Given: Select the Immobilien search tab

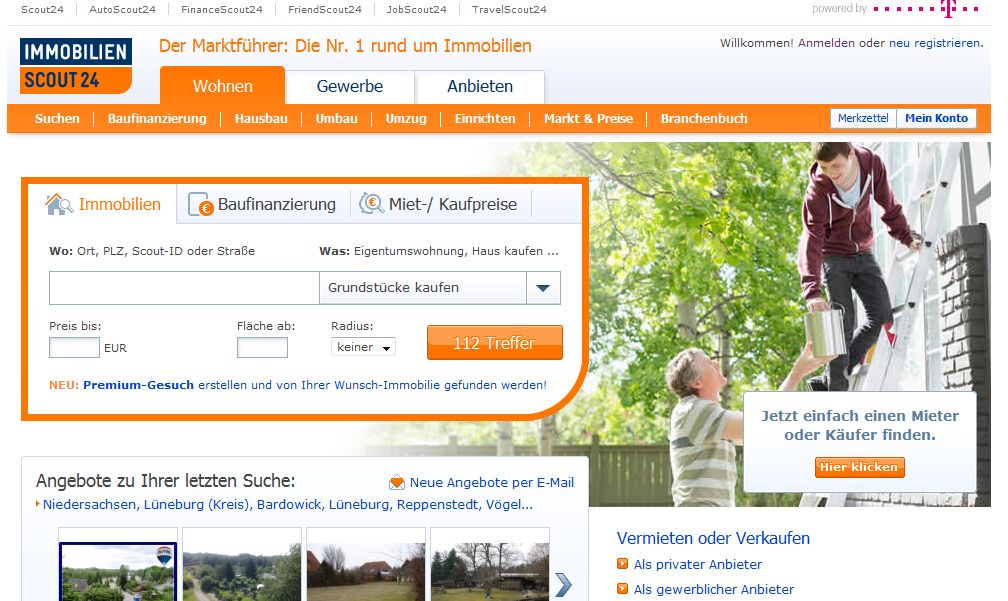Looking at the screenshot, I should click(104, 204).
